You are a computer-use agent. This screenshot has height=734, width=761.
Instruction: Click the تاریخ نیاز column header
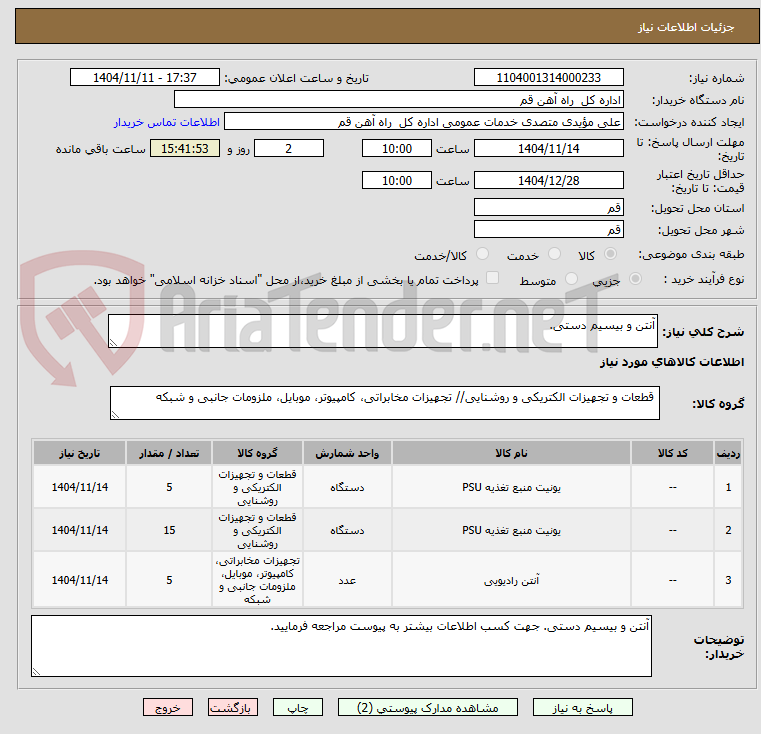80,453
